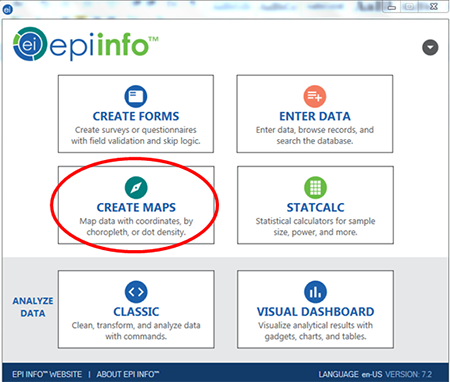Click the VERSION 7.2 label
Viewport: 450px width, 382px height.
click(x=409, y=374)
